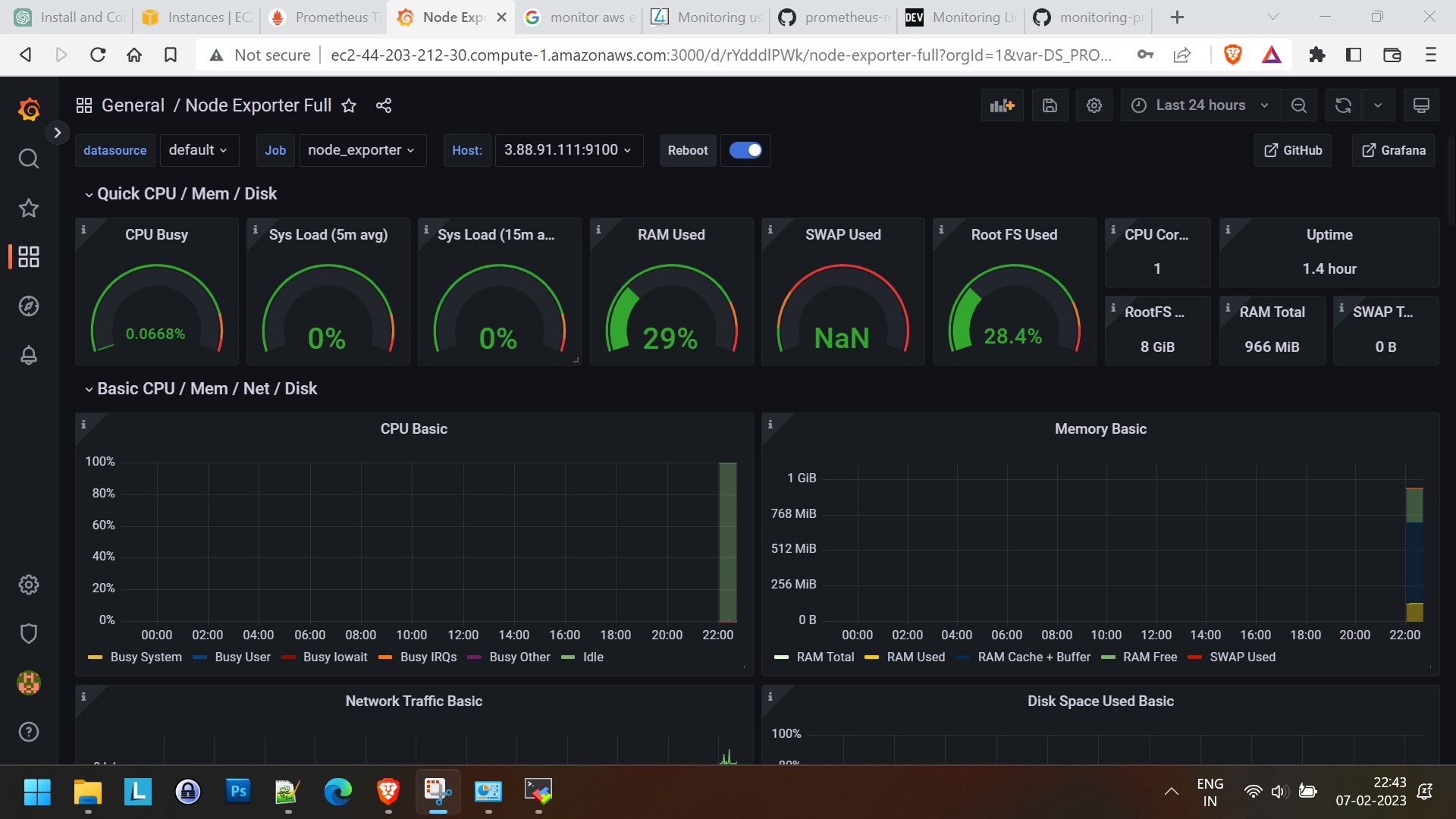Switch to the Install and Configure tab
1456x819 pixels.
coord(70,17)
